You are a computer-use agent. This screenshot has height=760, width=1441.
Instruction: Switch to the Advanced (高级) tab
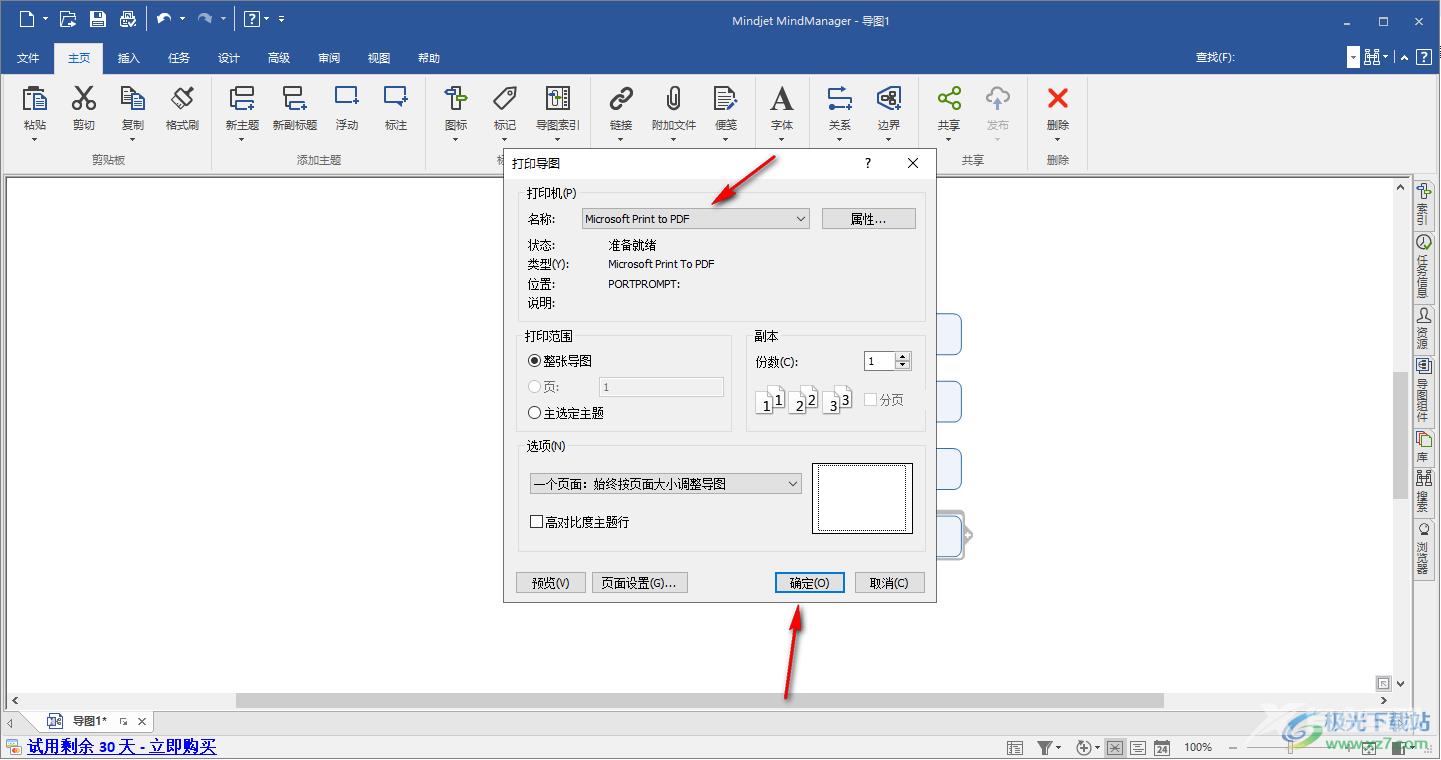(x=279, y=58)
